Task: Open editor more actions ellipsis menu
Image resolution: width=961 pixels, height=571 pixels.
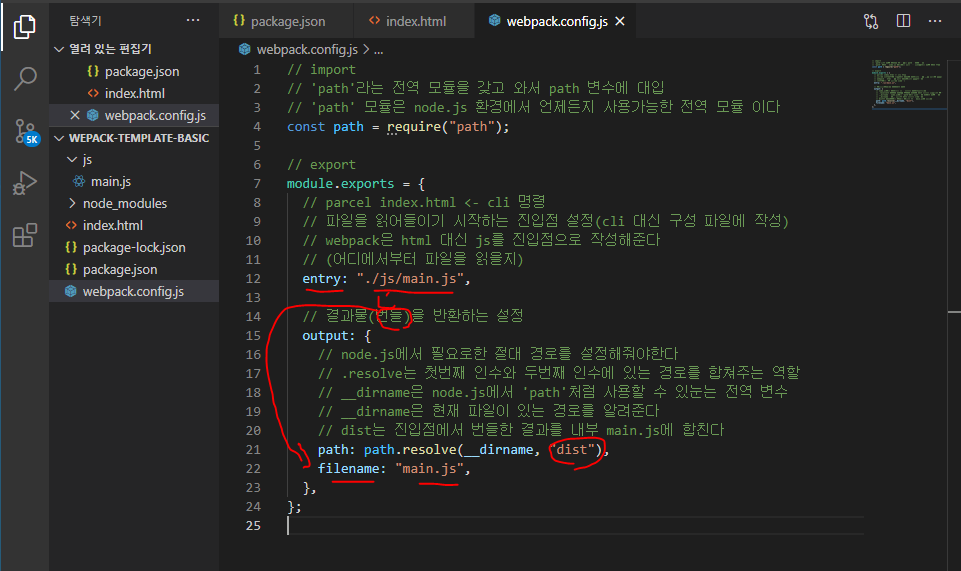Action: tap(935, 21)
